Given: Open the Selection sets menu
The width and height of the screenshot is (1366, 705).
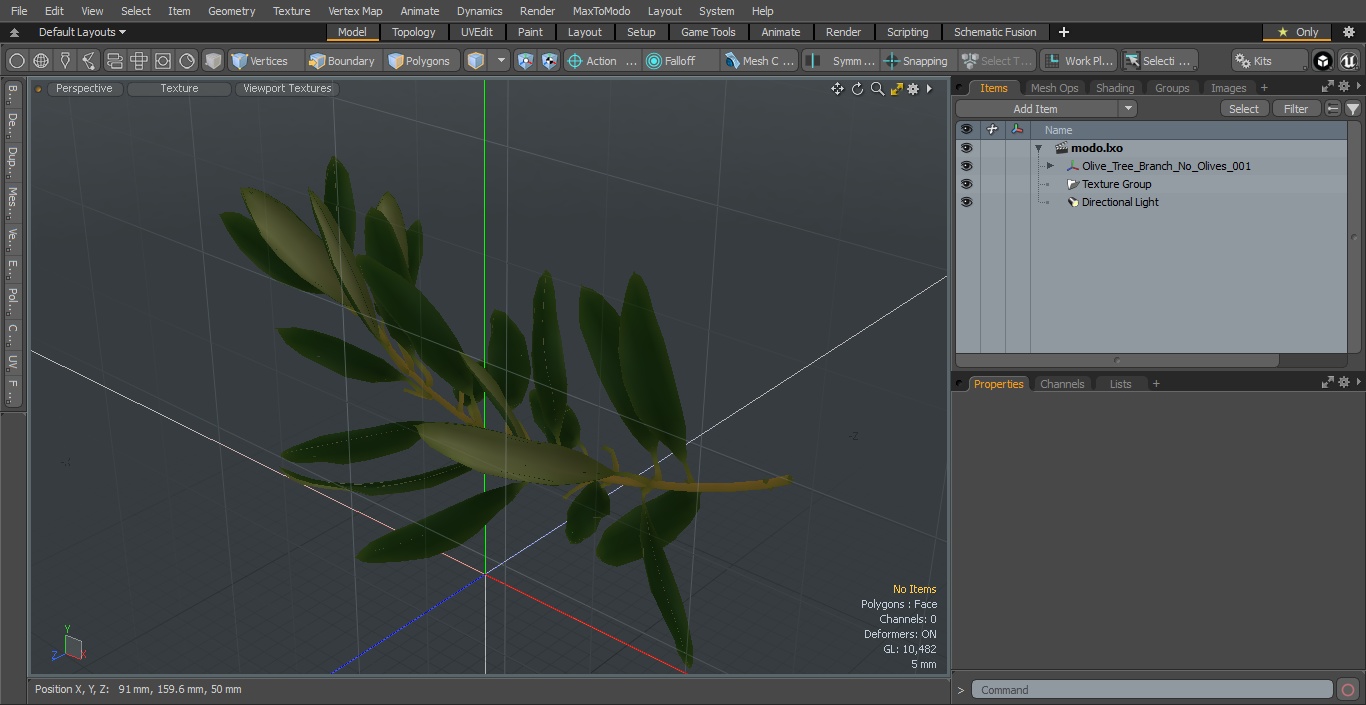Looking at the screenshot, I should point(1158,61).
